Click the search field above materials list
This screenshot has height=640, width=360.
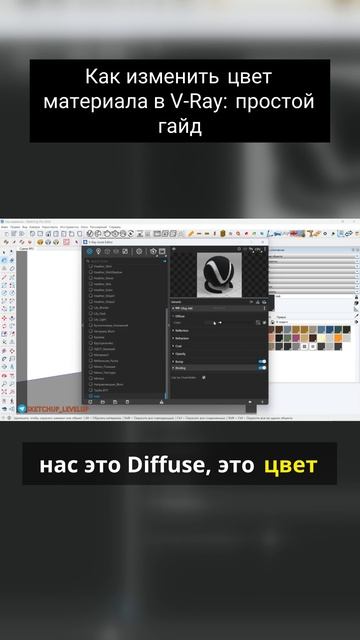(124, 261)
